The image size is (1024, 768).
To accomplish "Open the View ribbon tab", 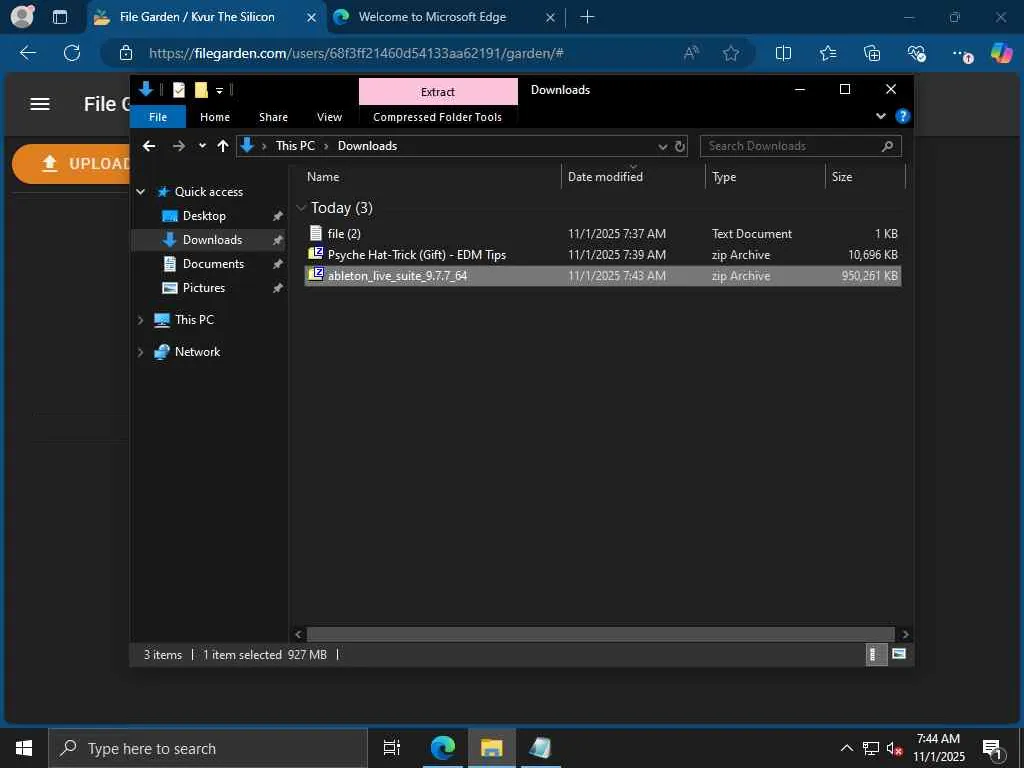I will click(x=329, y=117).
